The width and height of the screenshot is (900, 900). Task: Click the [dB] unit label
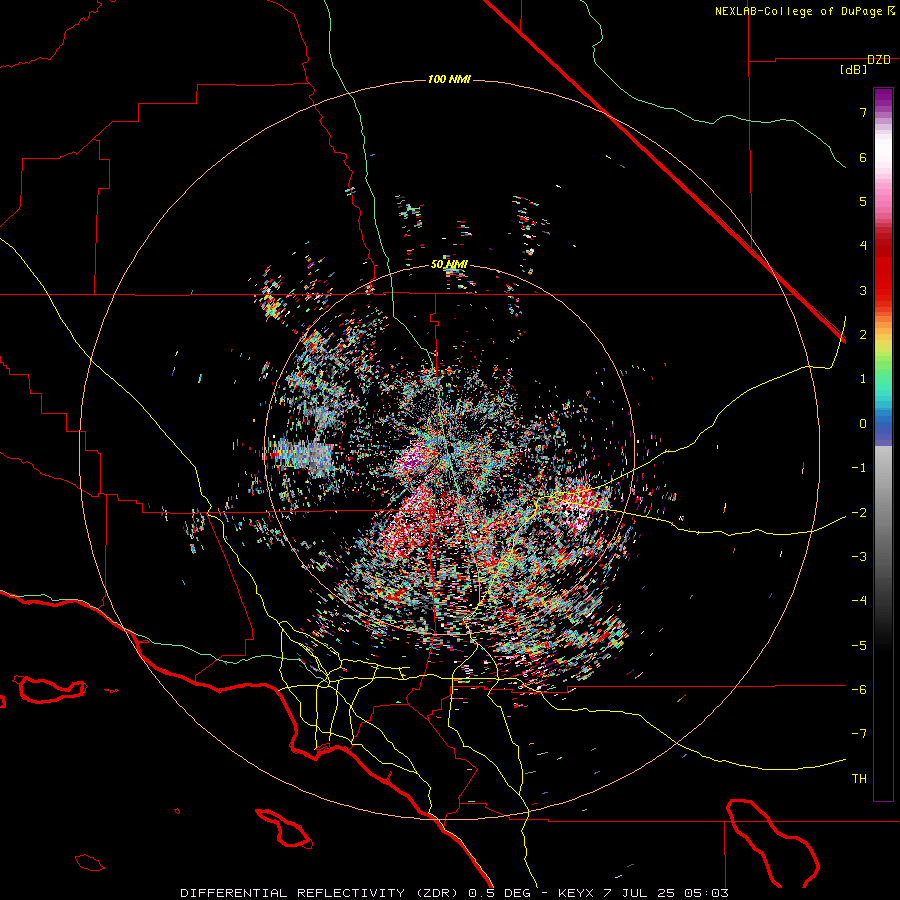click(853, 70)
